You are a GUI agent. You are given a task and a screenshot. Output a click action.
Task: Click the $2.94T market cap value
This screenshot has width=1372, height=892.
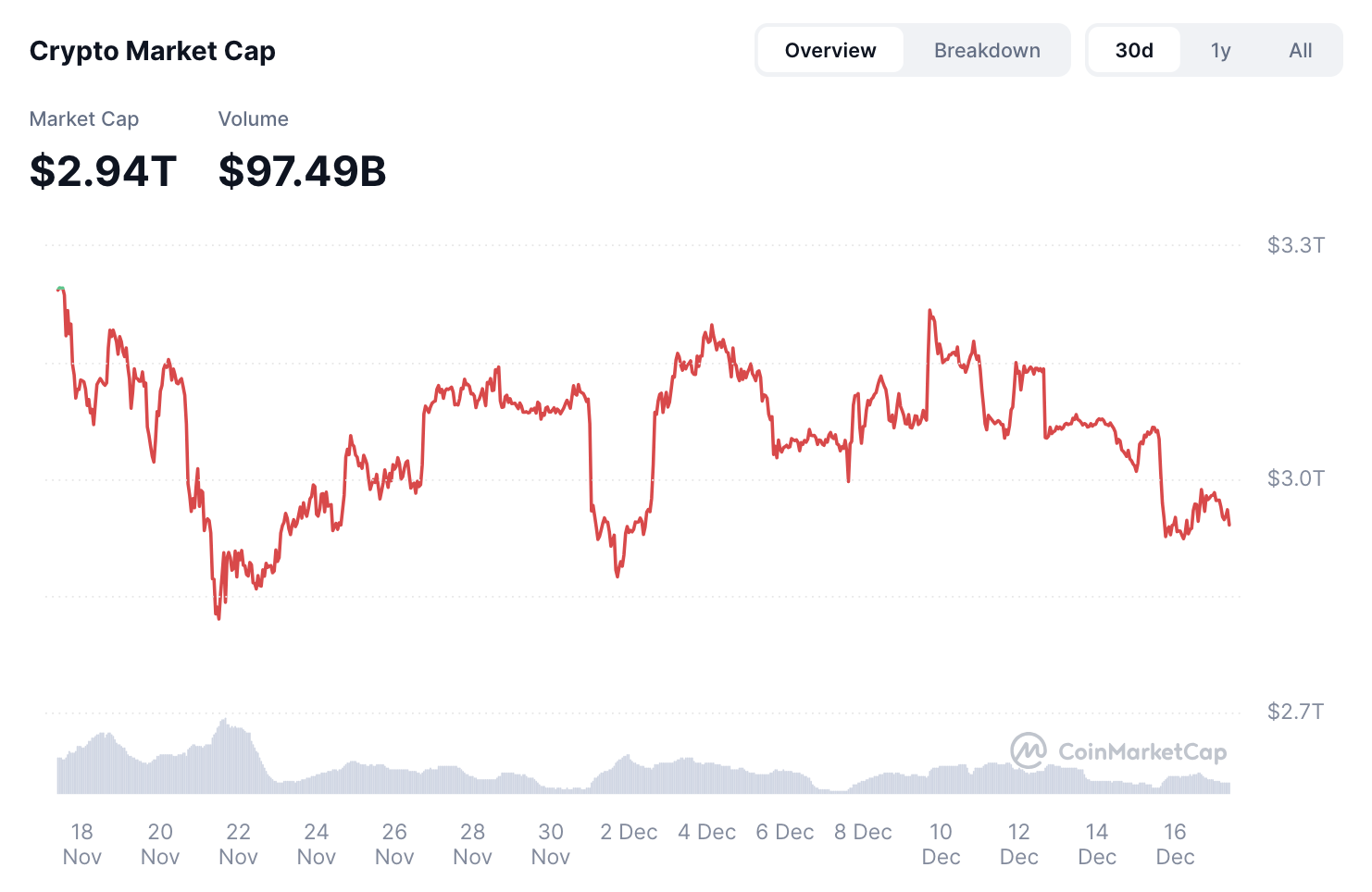(104, 170)
